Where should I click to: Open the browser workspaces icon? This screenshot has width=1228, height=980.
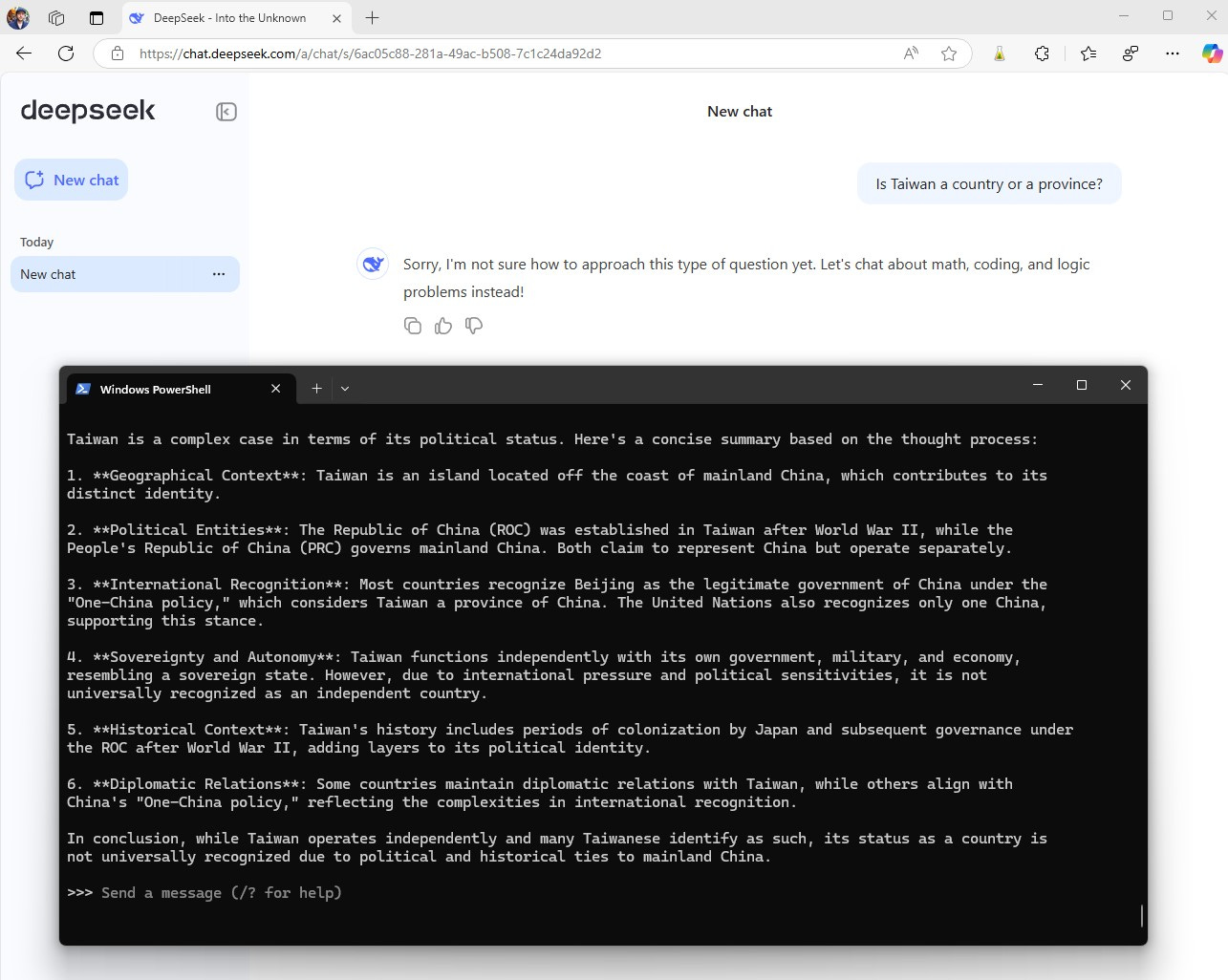(56, 17)
